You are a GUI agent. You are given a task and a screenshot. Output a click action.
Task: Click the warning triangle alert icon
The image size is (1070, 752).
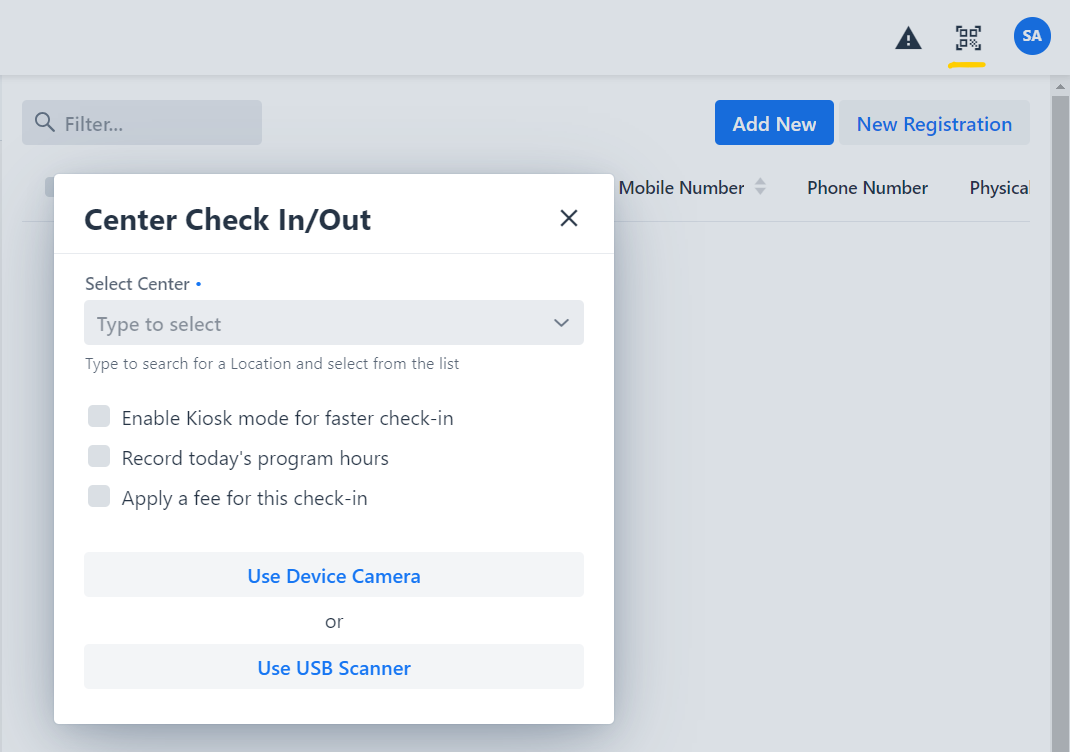click(x=908, y=39)
